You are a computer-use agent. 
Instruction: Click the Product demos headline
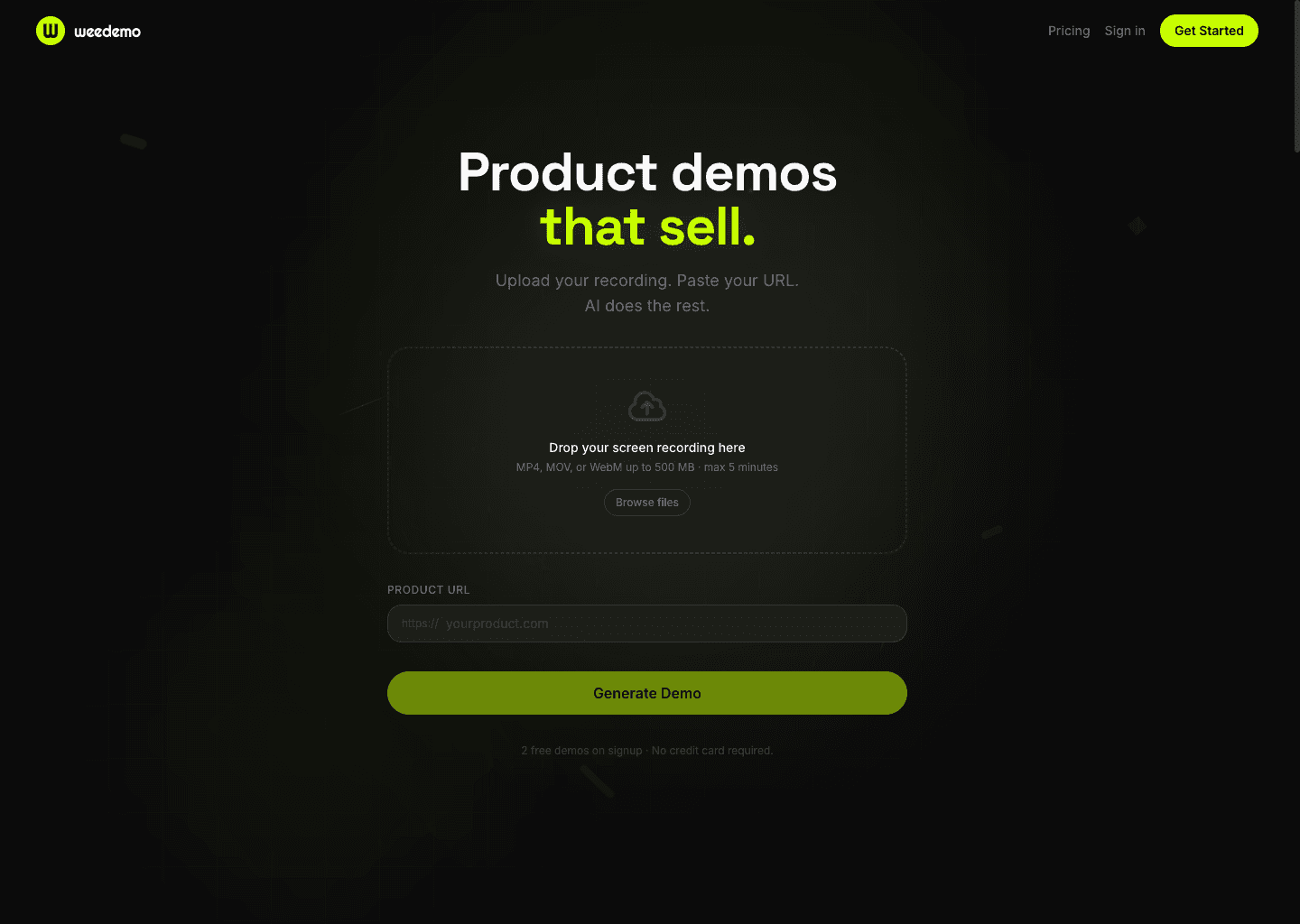pos(647,172)
